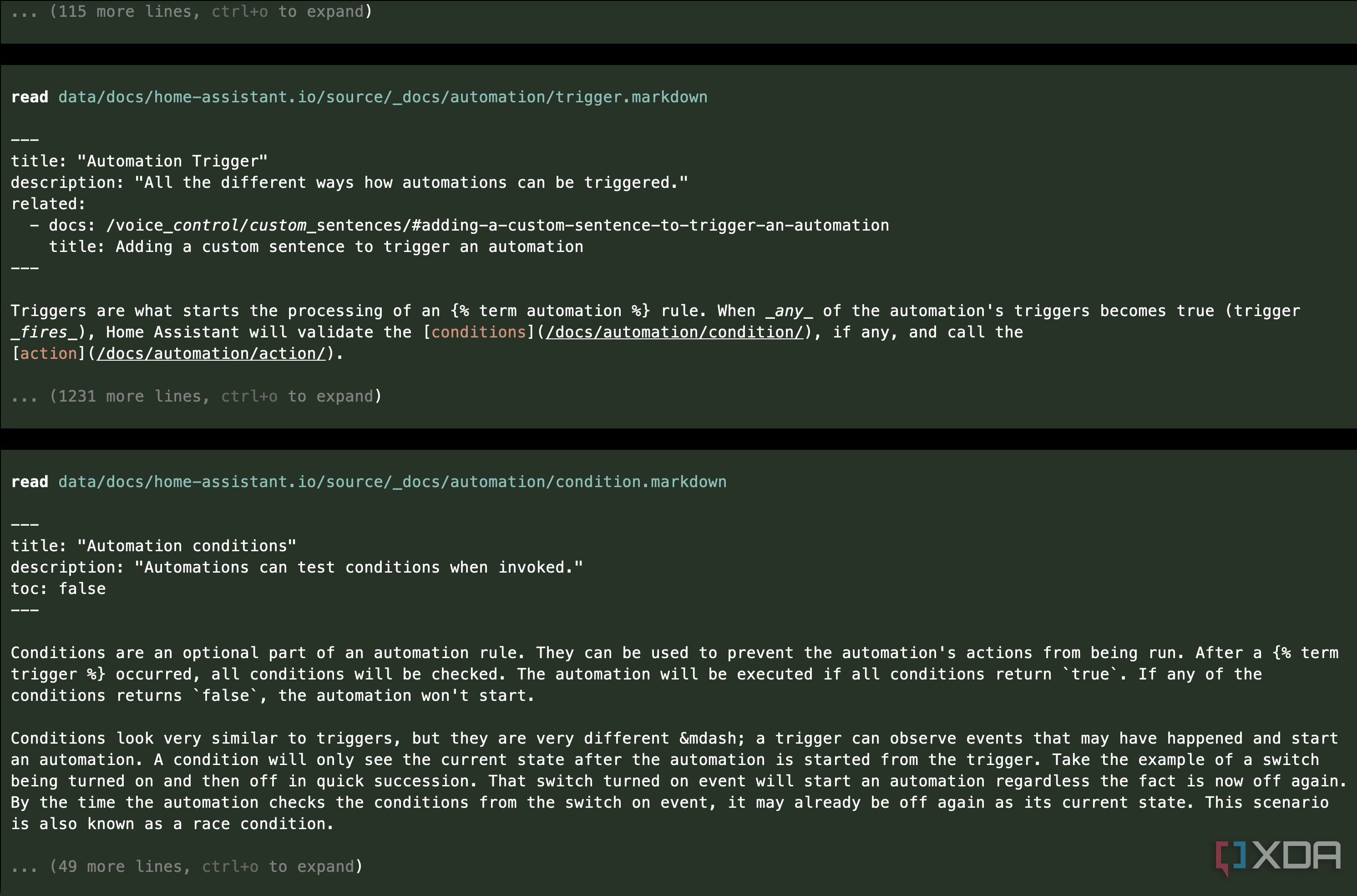Open the condition.markdown file path
The width and height of the screenshot is (1357, 896).
point(393,482)
